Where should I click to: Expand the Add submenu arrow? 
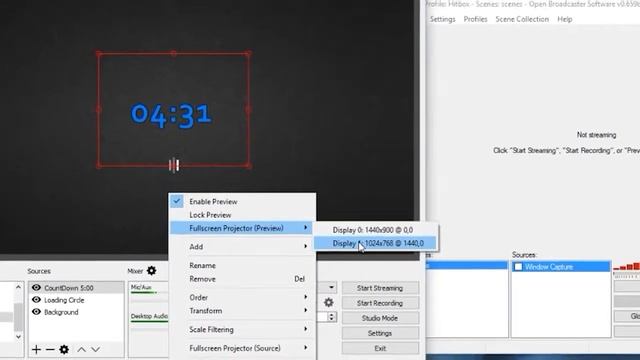coord(305,246)
